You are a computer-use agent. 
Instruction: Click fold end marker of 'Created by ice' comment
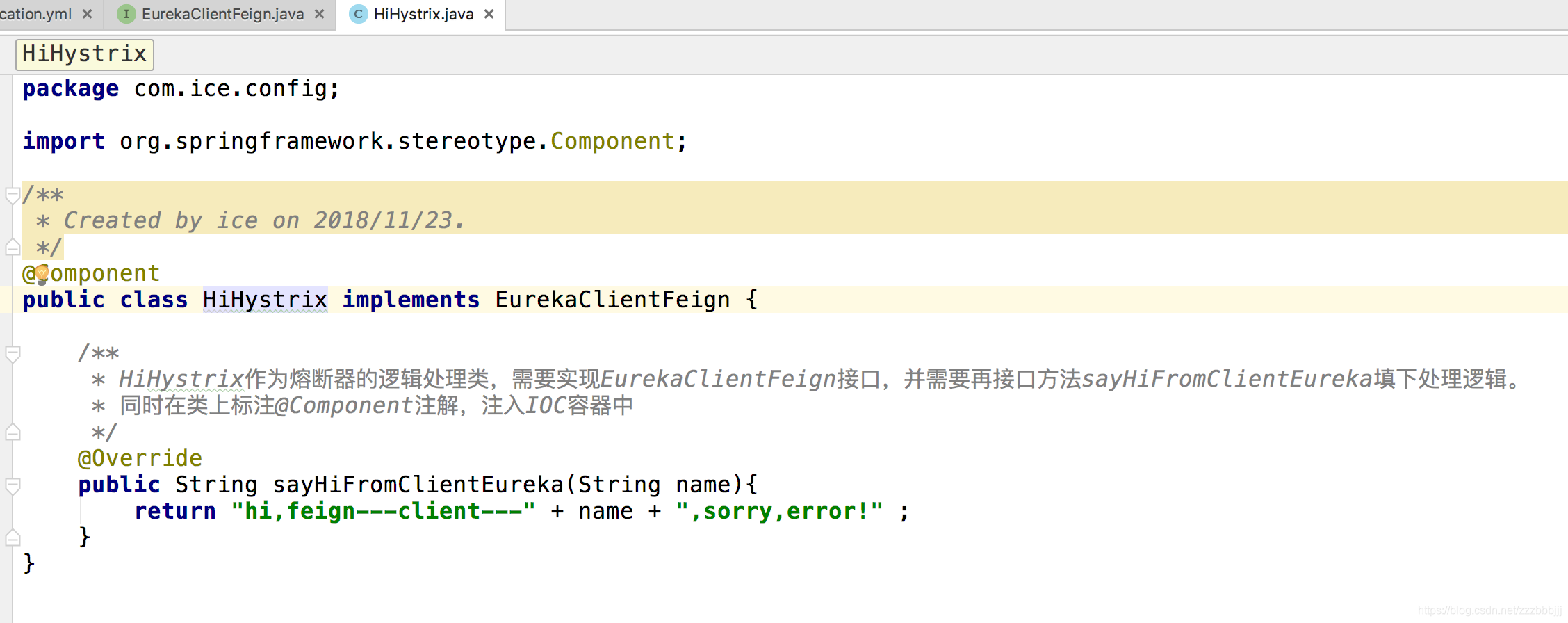point(13,247)
